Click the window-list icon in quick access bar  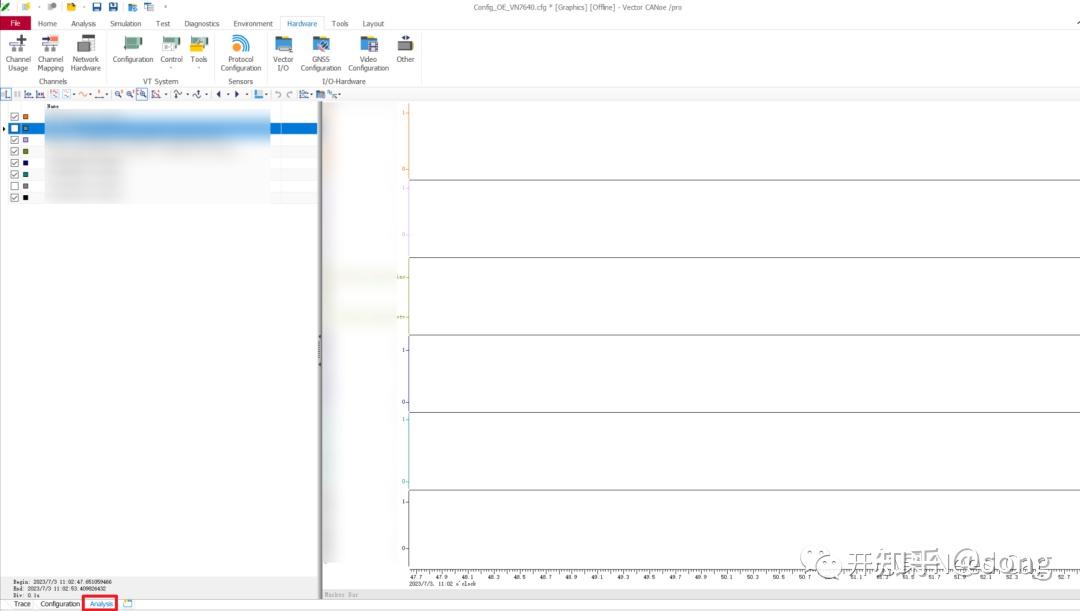tap(149, 7)
